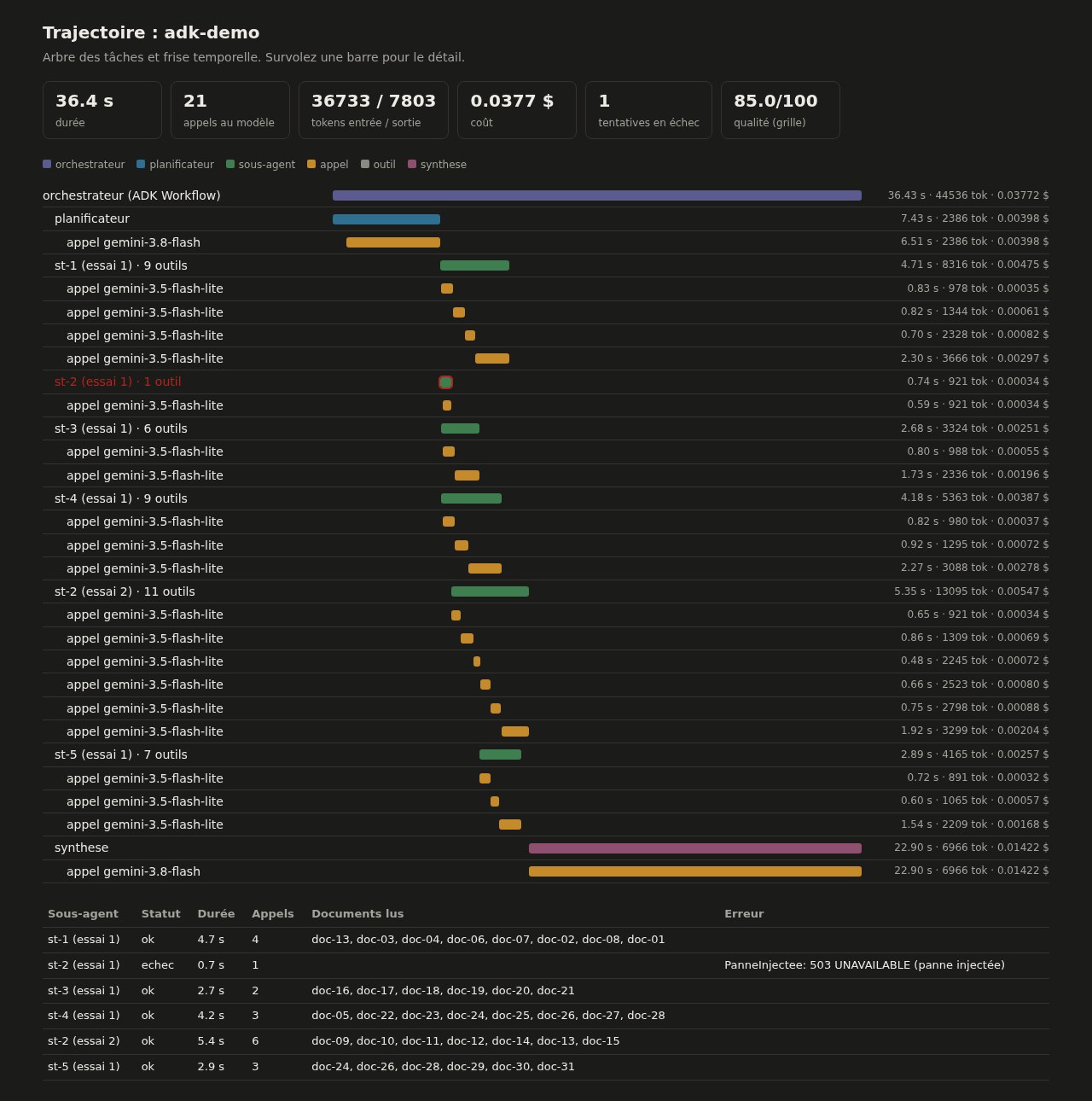1092x1101 pixels.
Task: Click the 22.90 s gemini-3.8-flash call bar
Action: coord(695,871)
